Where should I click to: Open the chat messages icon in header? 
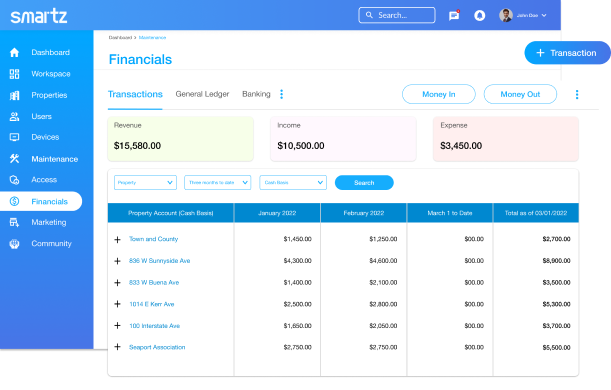coord(454,16)
